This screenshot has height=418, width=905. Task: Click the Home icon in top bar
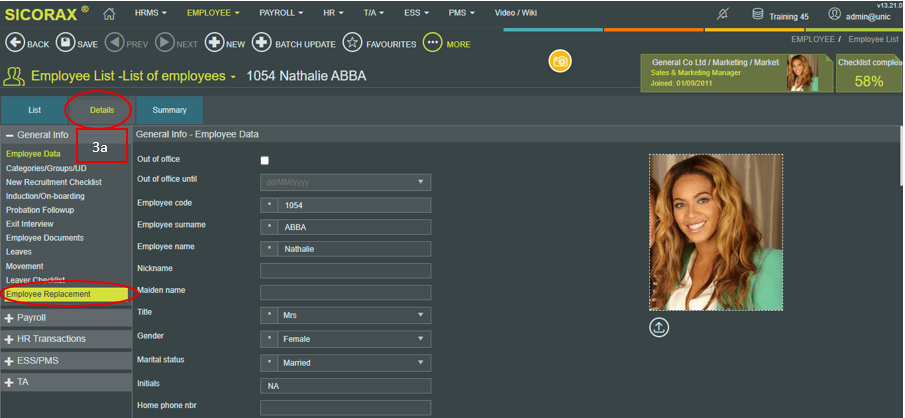click(110, 14)
